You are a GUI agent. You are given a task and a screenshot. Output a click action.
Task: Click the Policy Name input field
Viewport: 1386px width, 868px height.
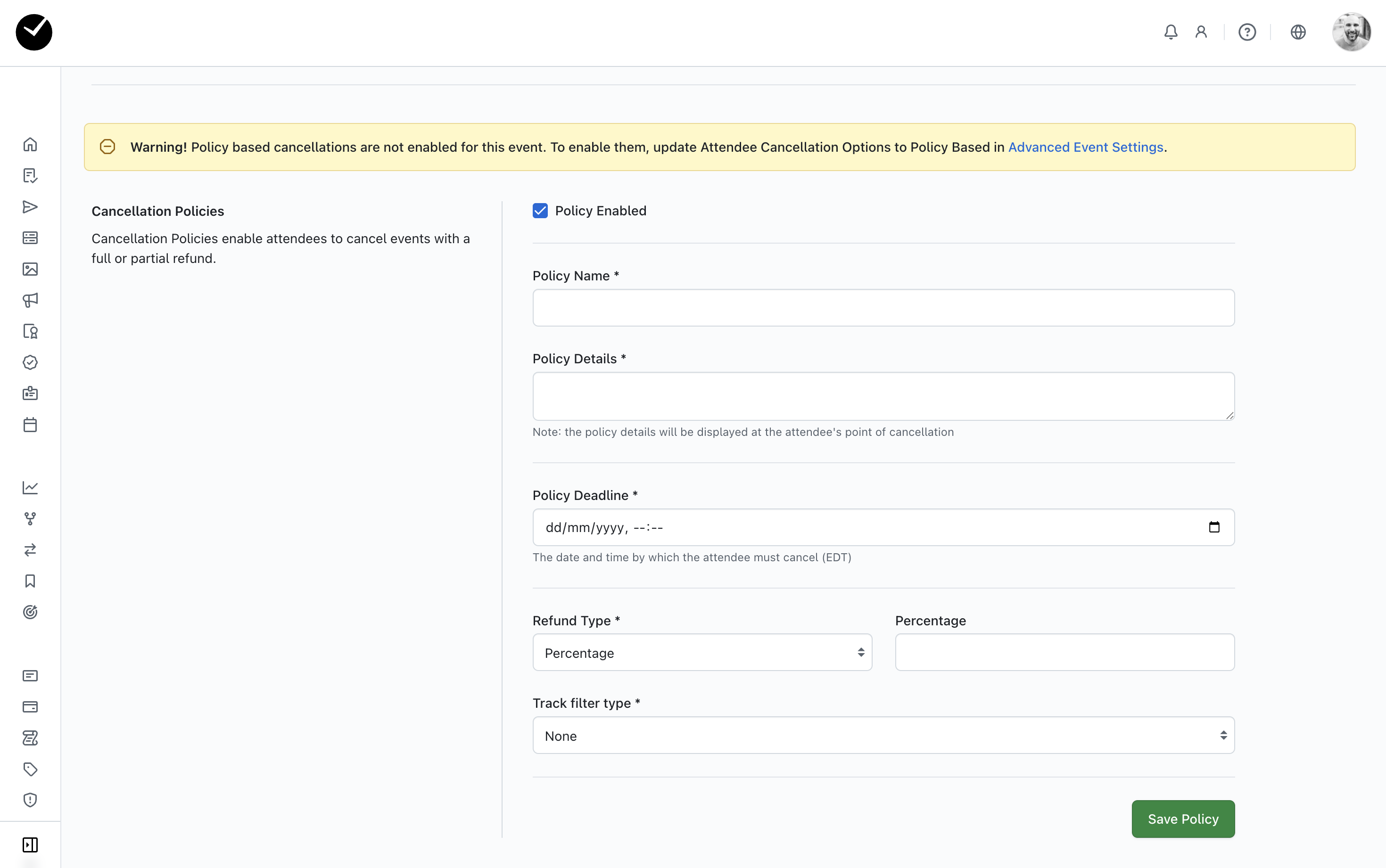(883, 308)
